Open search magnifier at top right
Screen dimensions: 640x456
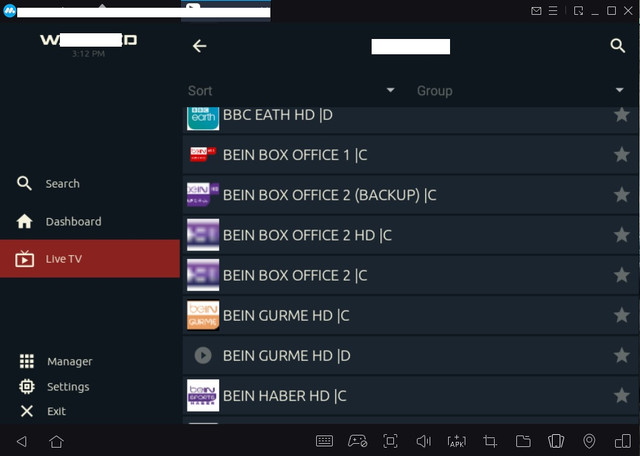pos(618,46)
